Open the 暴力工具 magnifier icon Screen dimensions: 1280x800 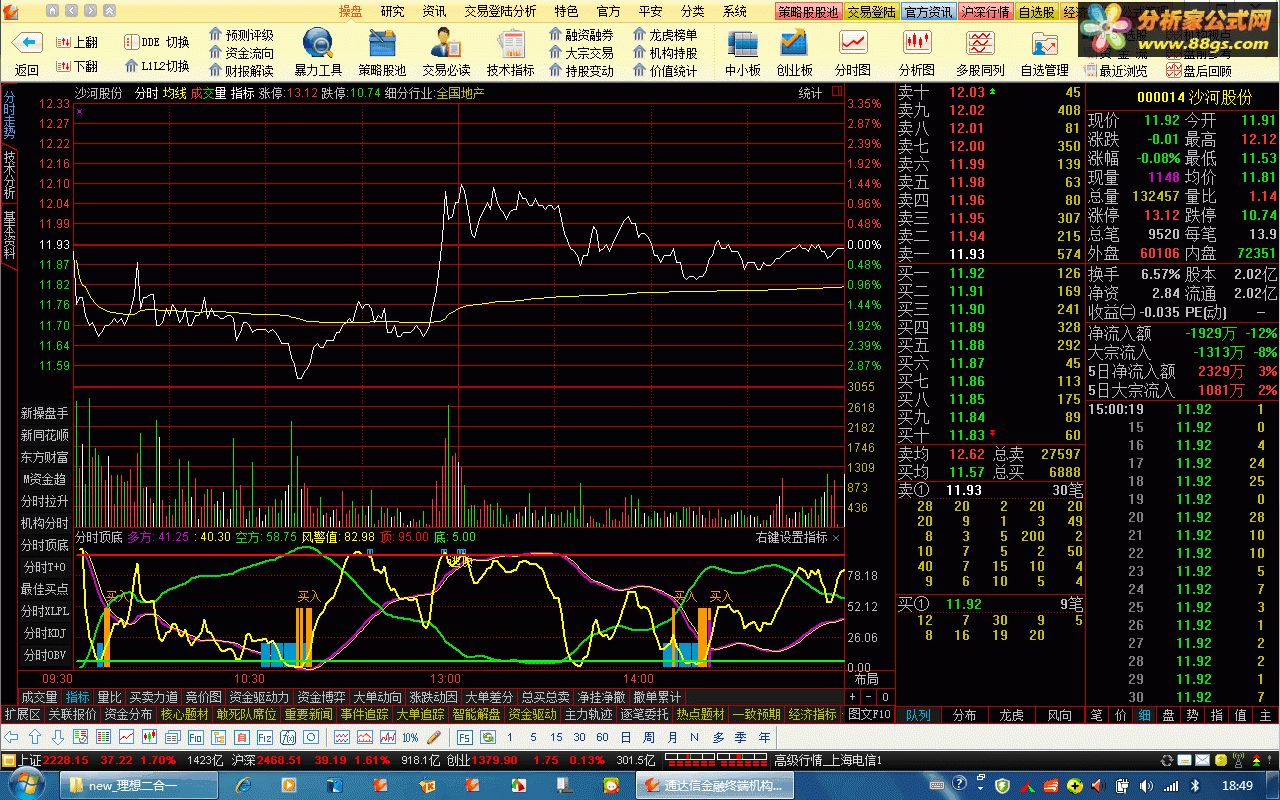pyautogui.click(x=318, y=44)
